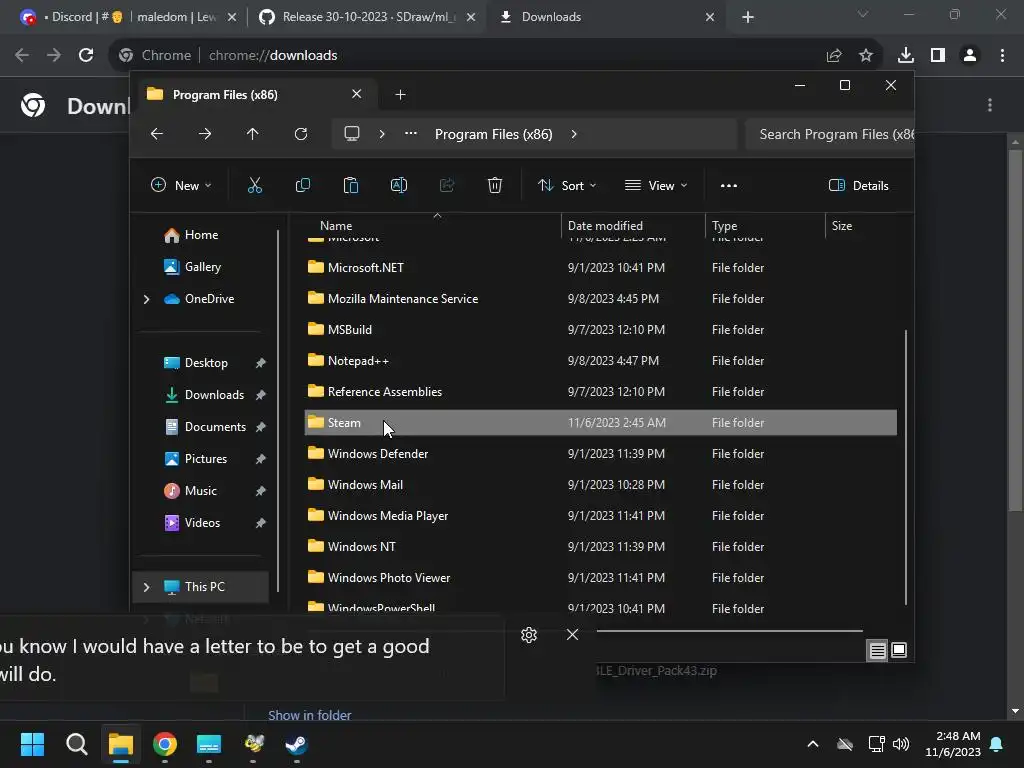The width and height of the screenshot is (1024, 768).
Task: Select the Mozilla Maintenance Service folder
Action: 600,298
